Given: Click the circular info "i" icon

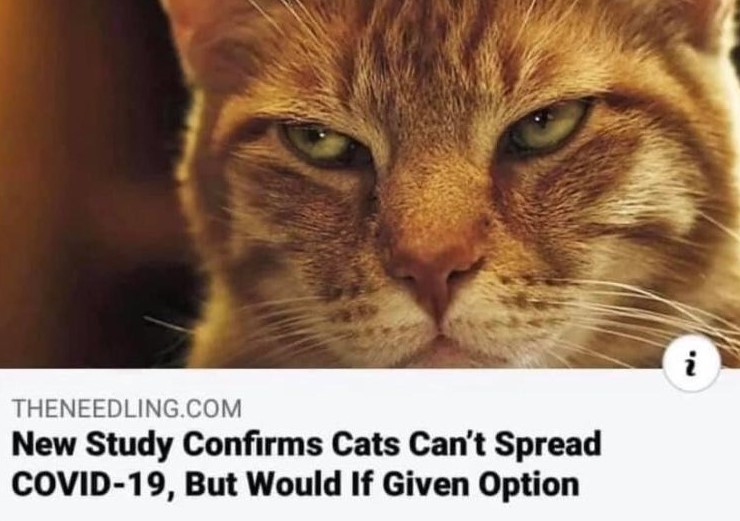Looking at the screenshot, I should click(692, 364).
